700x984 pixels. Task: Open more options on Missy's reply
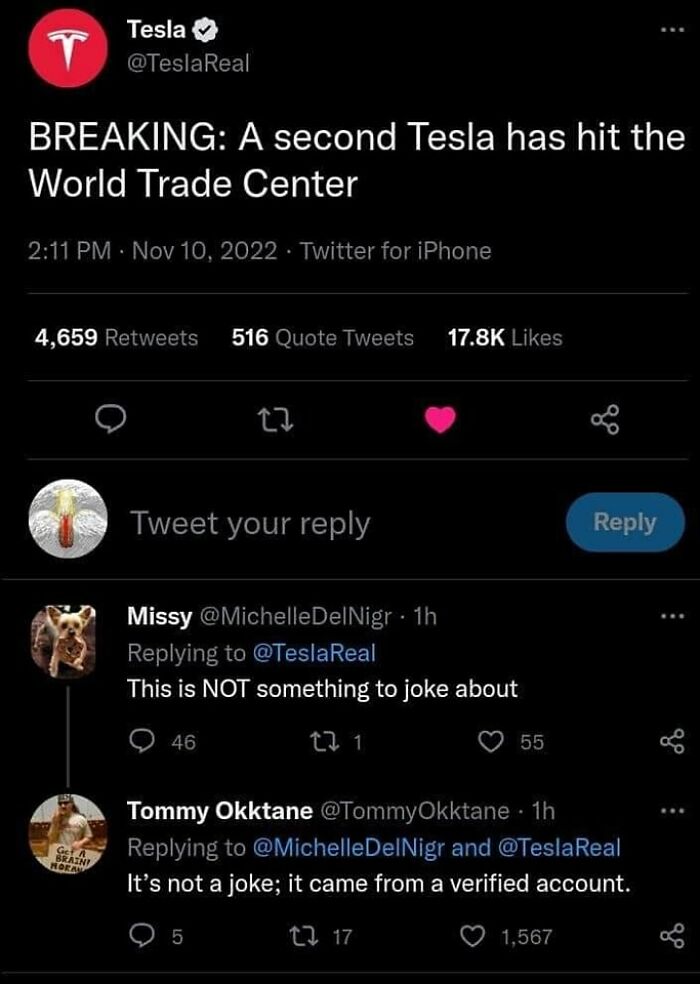[x=672, y=616]
